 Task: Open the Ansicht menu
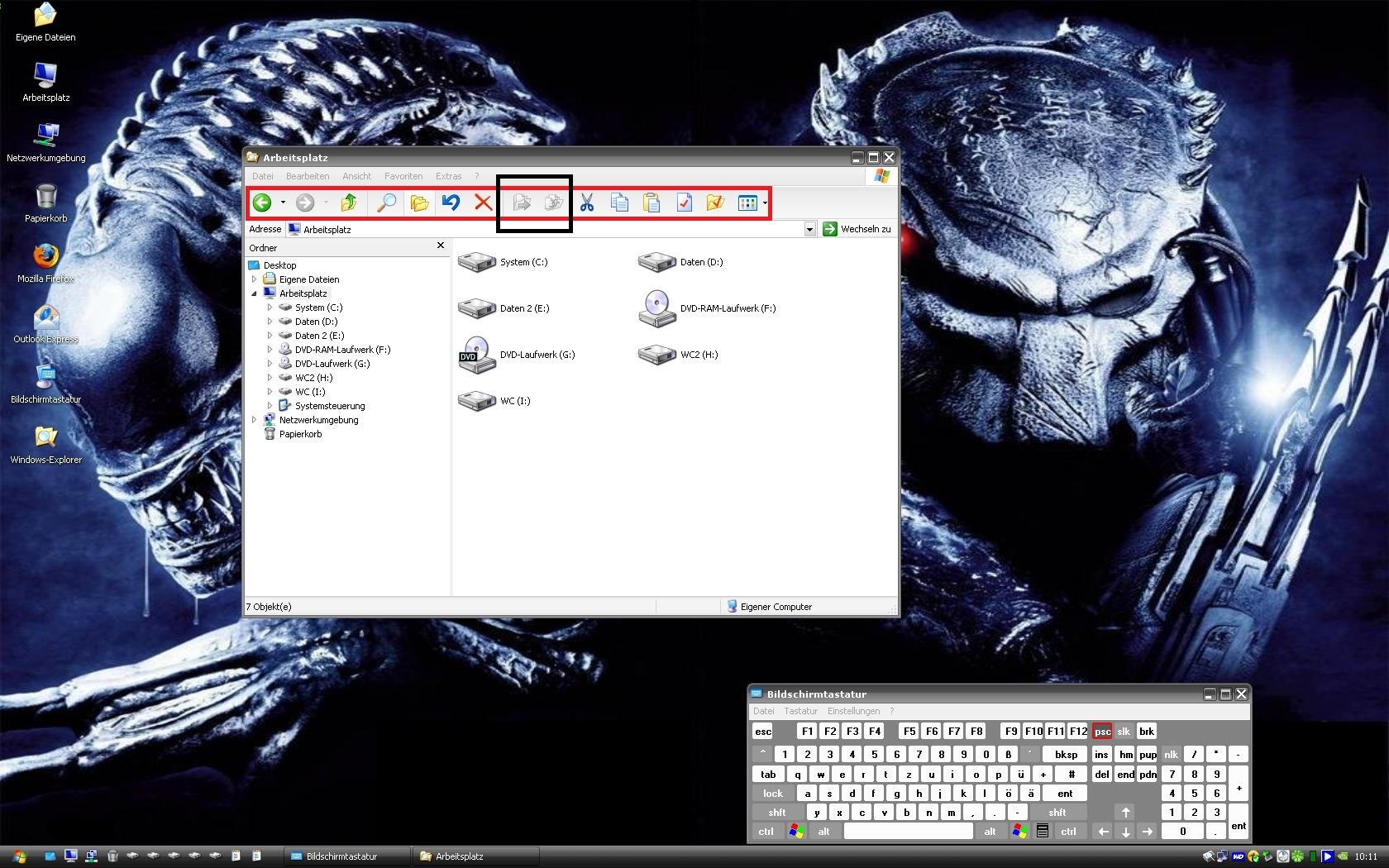356,176
